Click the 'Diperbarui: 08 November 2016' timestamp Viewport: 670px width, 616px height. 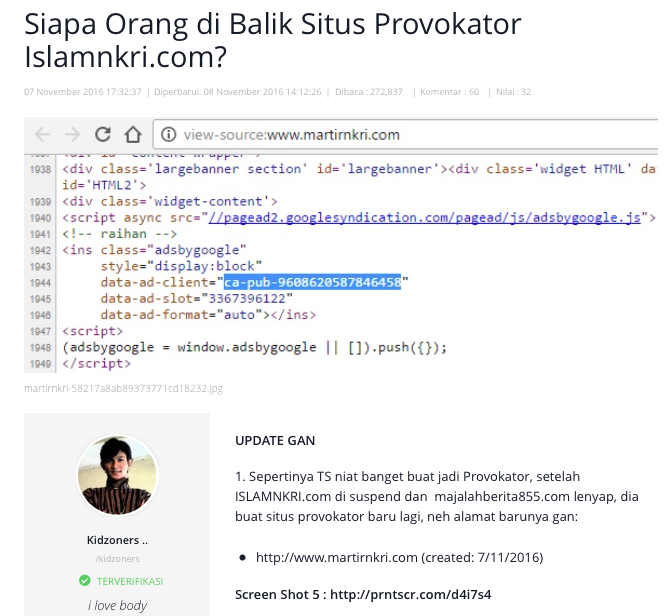coord(238,92)
